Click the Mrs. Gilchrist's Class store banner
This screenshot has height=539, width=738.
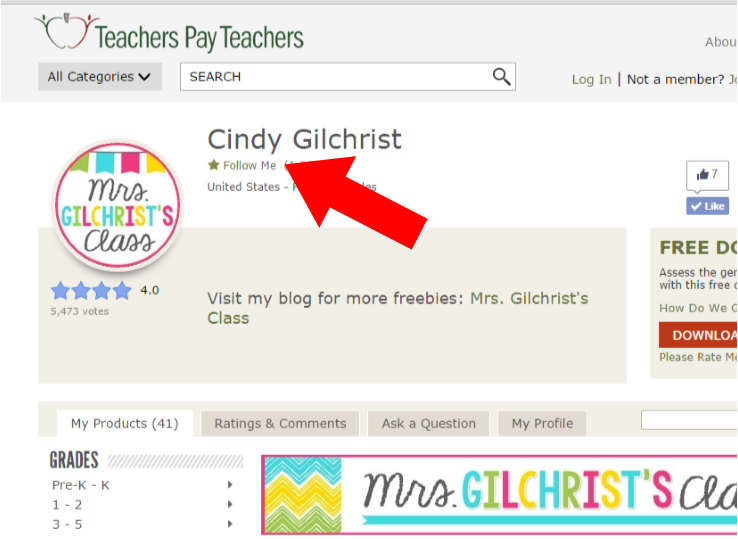[x=499, y=495]
